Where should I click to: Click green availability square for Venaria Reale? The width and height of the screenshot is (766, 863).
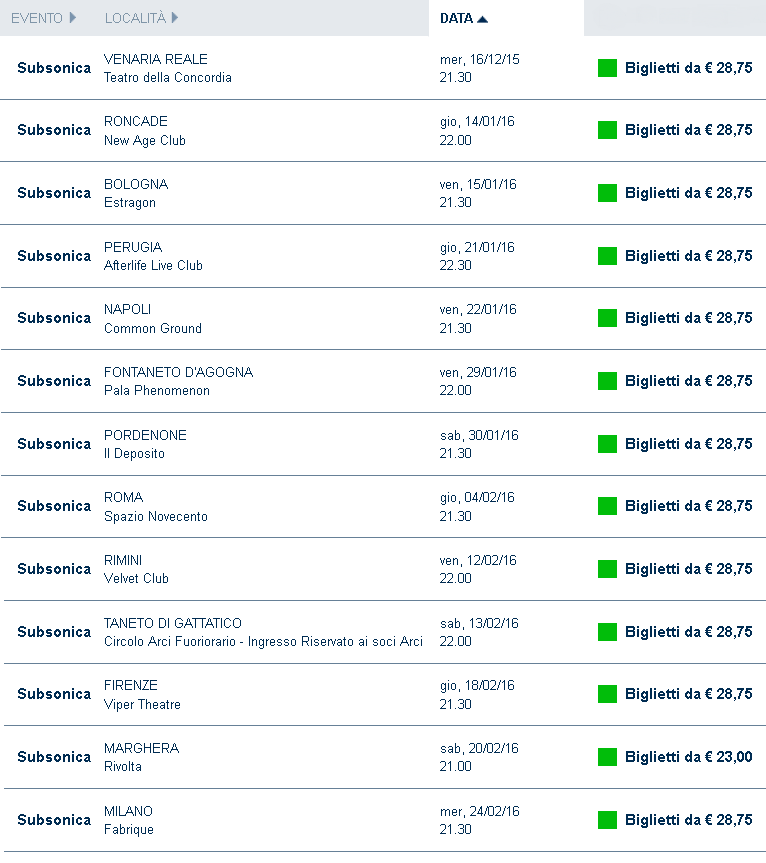[607, 68]
